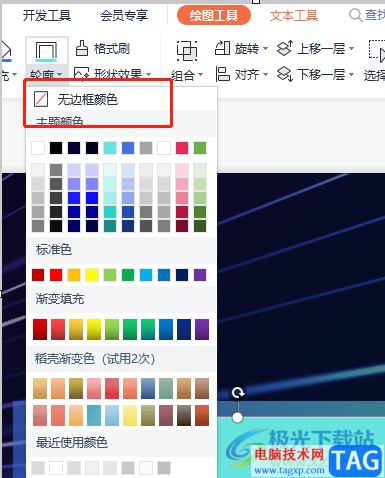Click the 旋转 rotate icon
Screen dimensions: 385x478
[222, 48]
